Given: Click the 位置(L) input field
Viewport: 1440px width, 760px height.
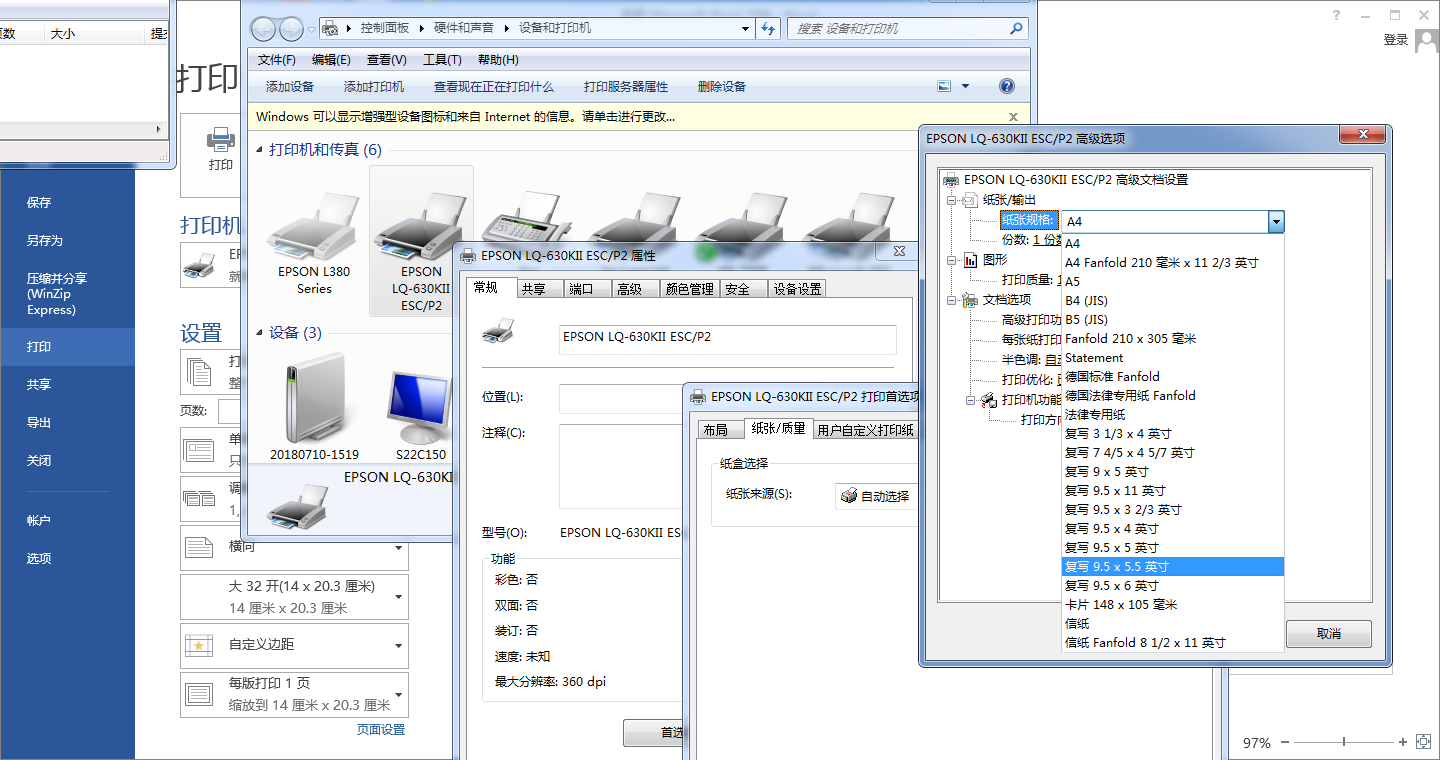Looking at the screenshot, I should (x=620, y=398).
